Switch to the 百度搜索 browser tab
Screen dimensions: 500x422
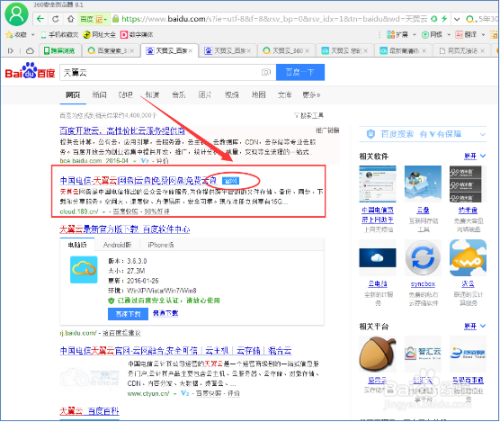pos(110,51)
